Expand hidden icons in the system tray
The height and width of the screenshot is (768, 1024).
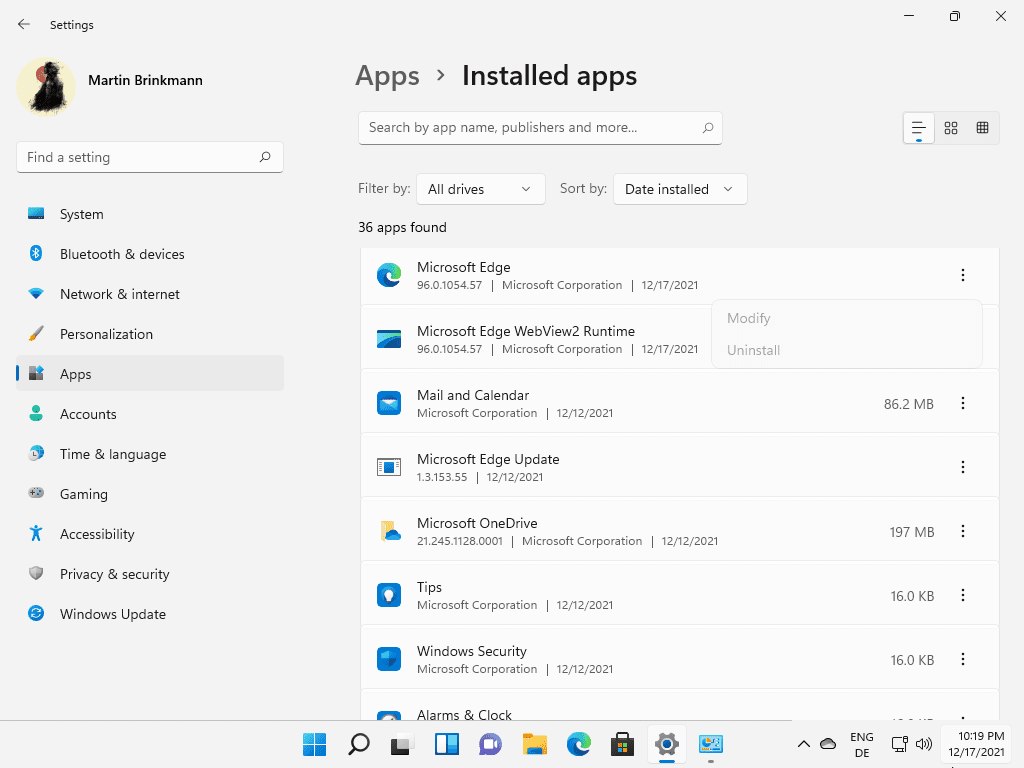pos(803,744)
